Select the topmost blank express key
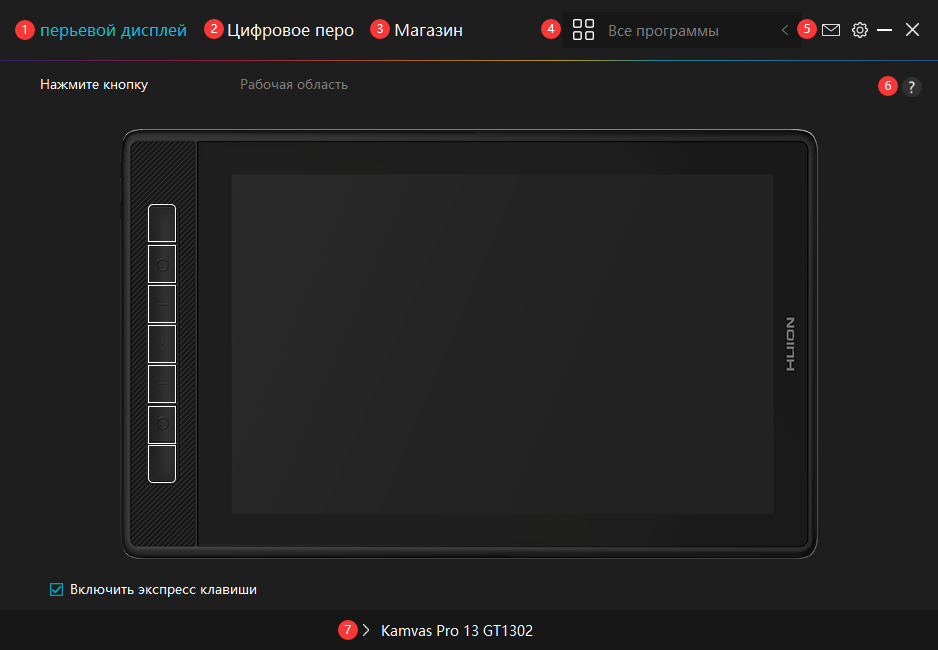Viewport: 938px width, 650px height. pos(162,223)
